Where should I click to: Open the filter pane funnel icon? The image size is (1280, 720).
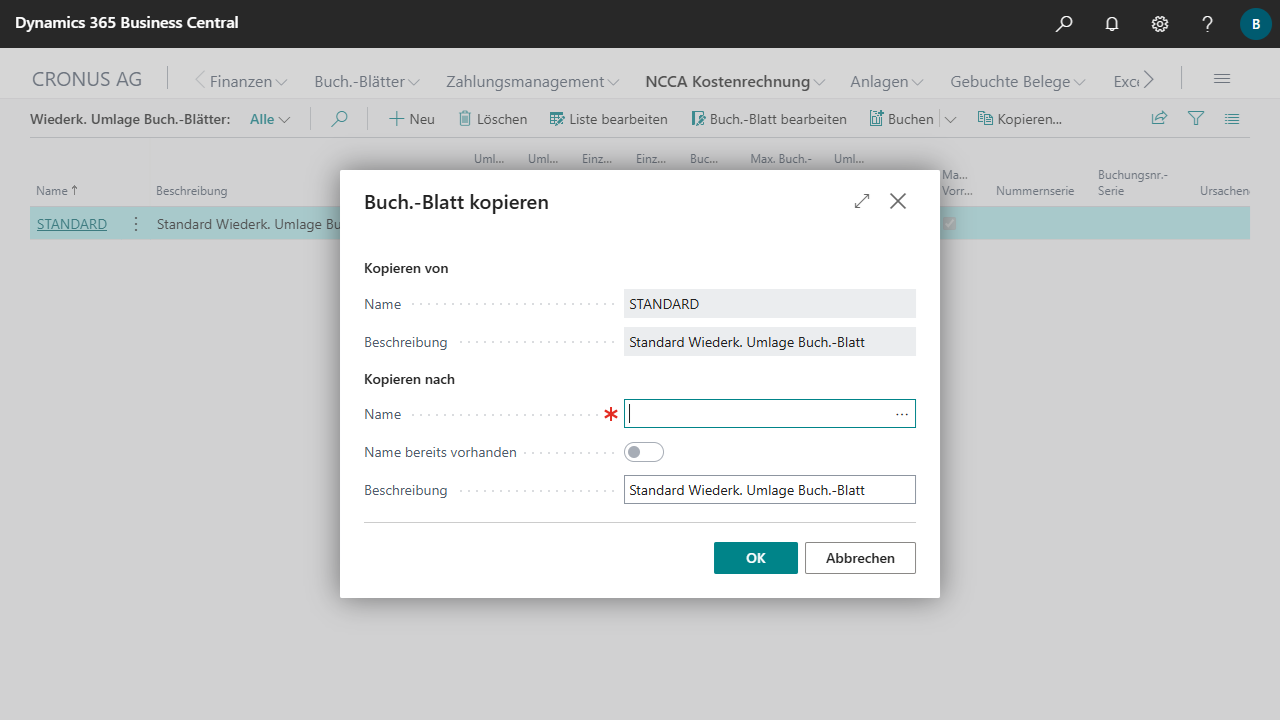pyautogui.click(x=1195, y=119)
